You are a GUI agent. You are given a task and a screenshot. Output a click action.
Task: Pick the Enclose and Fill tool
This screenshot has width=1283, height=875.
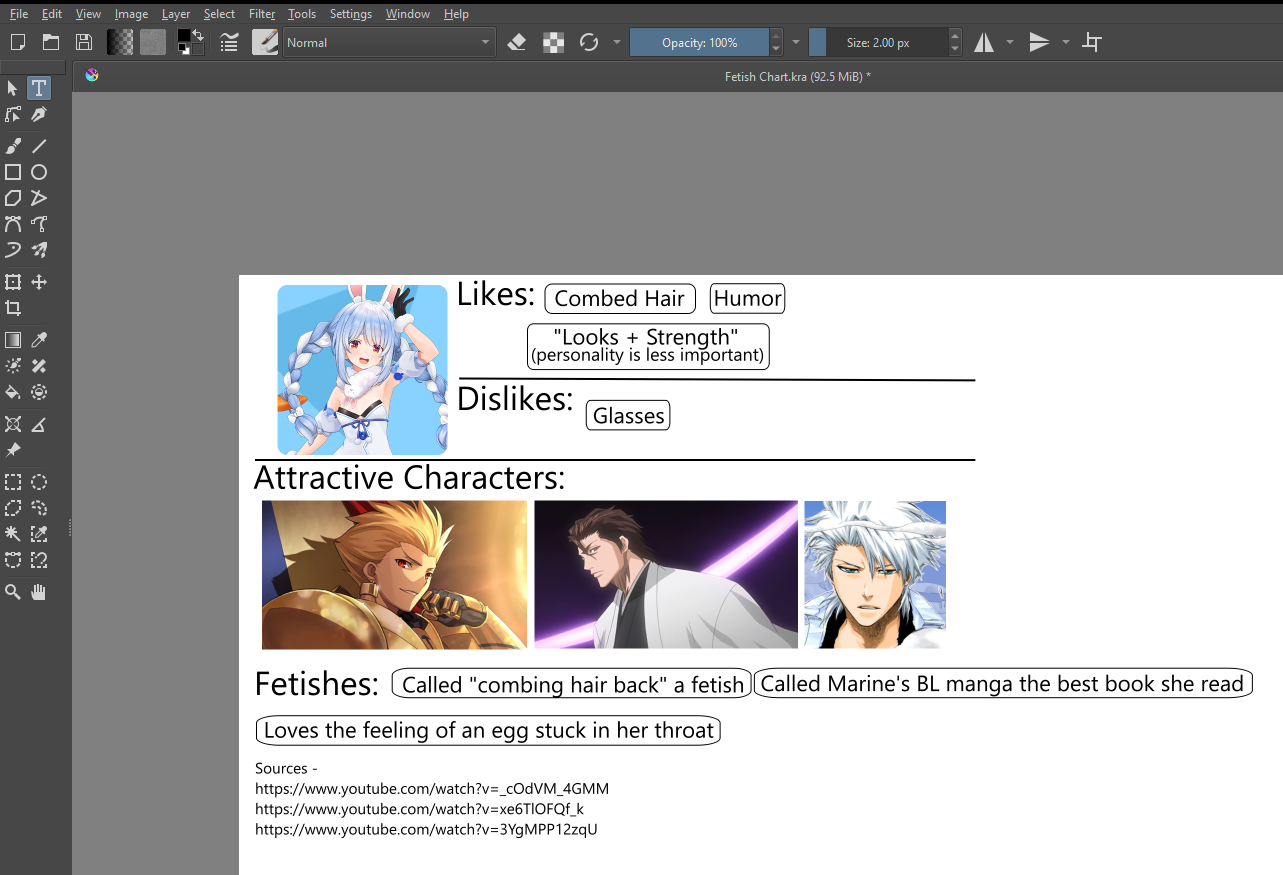click(39, 392)
